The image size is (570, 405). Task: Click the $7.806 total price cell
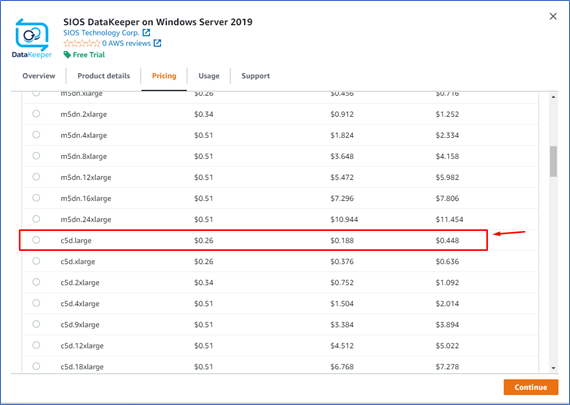click(447, 199)
